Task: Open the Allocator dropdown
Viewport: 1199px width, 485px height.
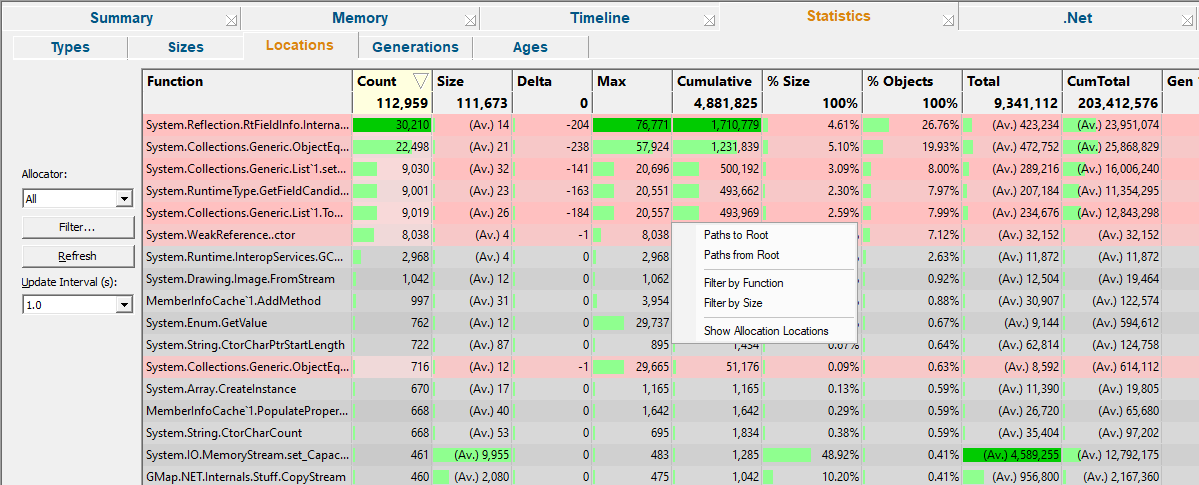Action: [123, 199]
